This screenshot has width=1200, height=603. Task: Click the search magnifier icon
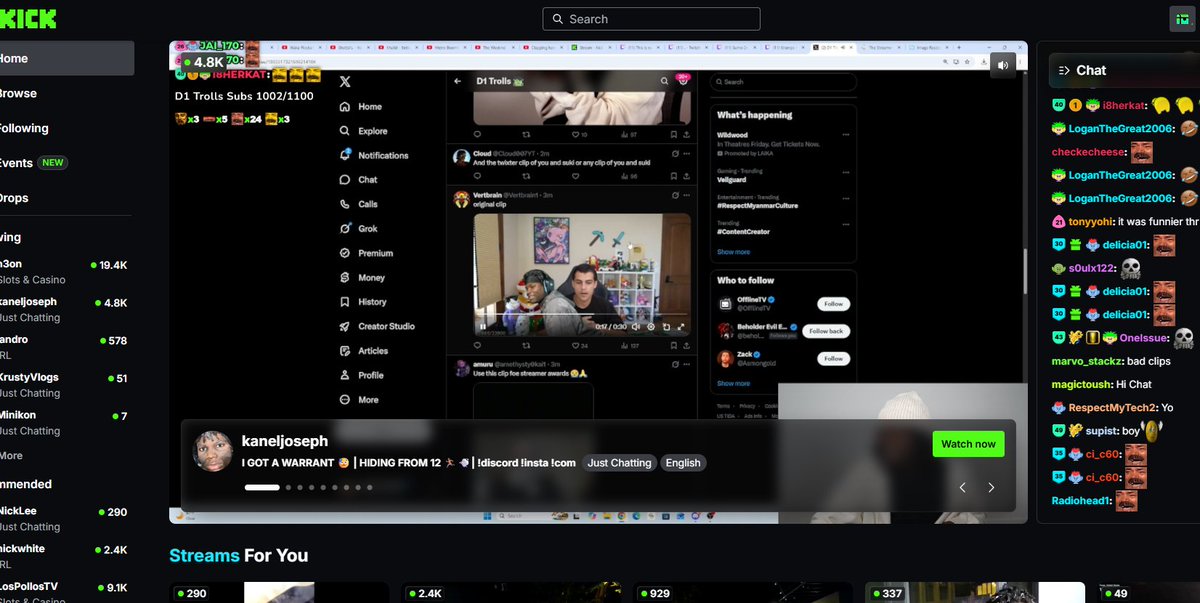tap(558, 19)
